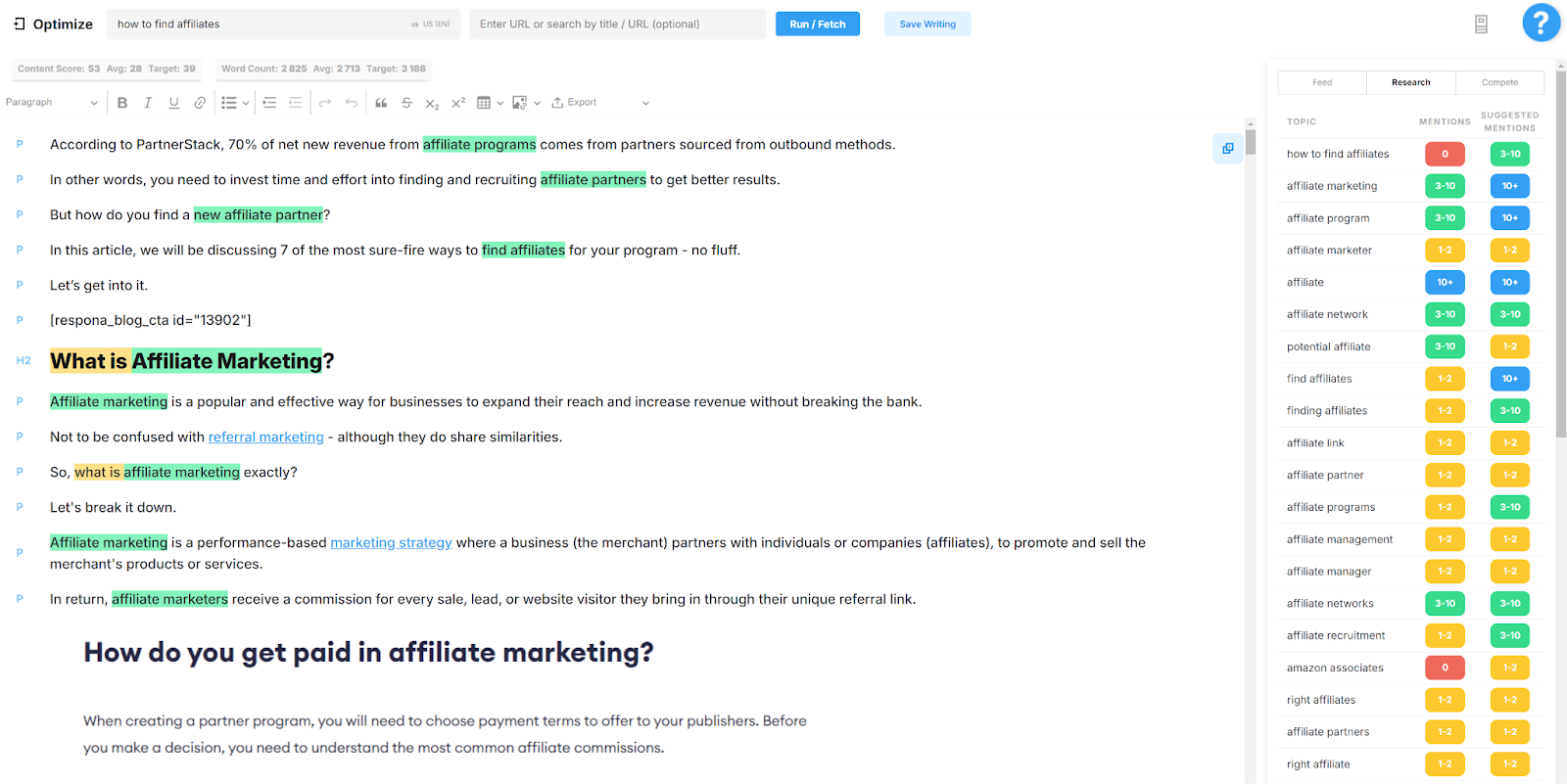Insert a link with the chain icon
The width and height of the screenshot is (1567, 784).
tap(200, 103)
